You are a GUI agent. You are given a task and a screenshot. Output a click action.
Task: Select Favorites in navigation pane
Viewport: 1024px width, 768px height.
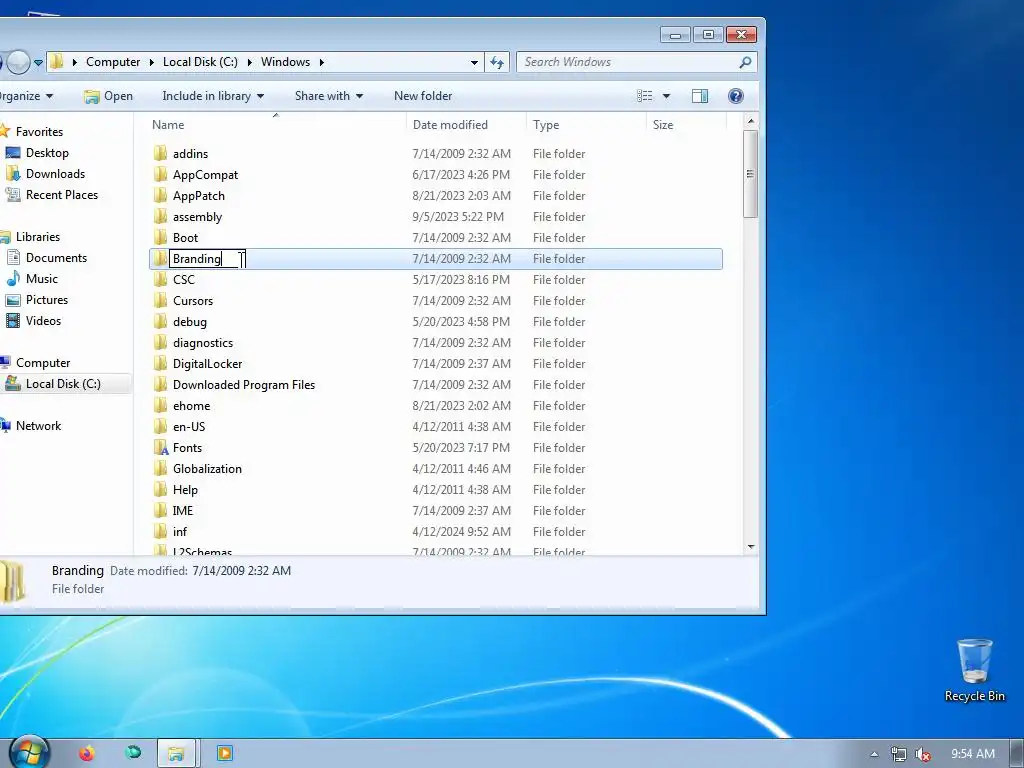pyautogui.click(x=39, y=132)
